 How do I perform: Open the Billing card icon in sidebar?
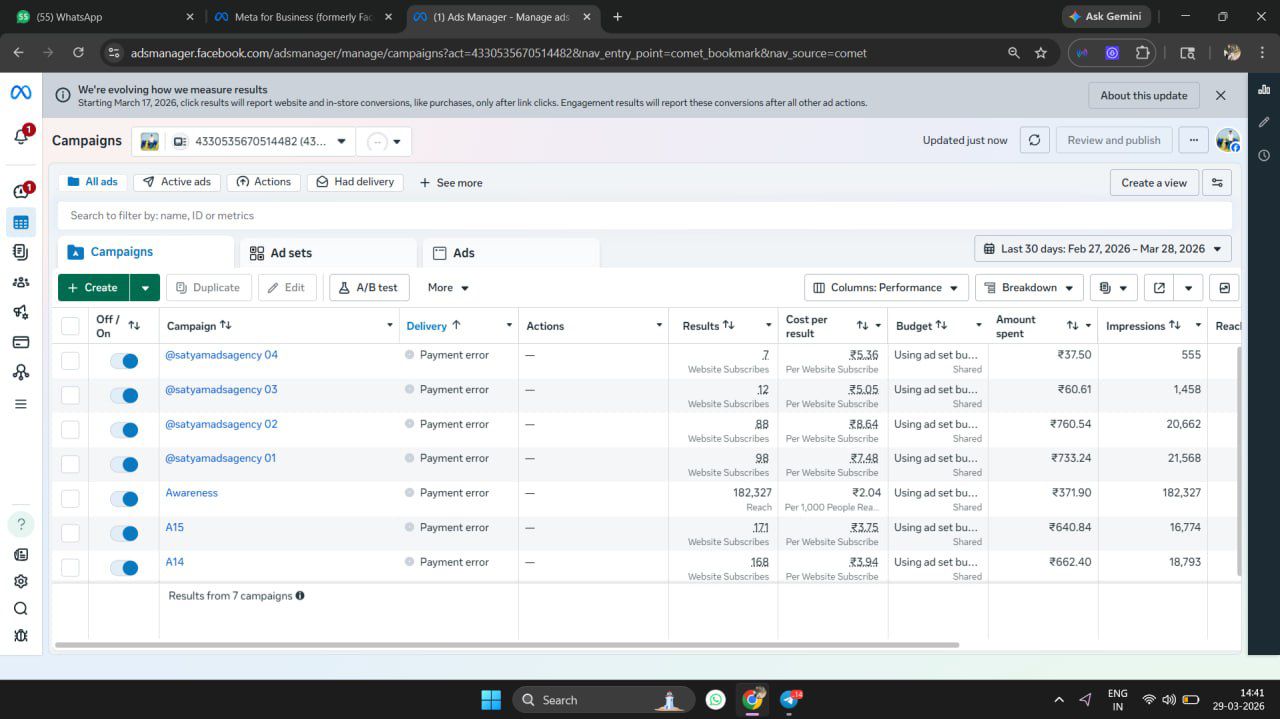tap(21, 342)
